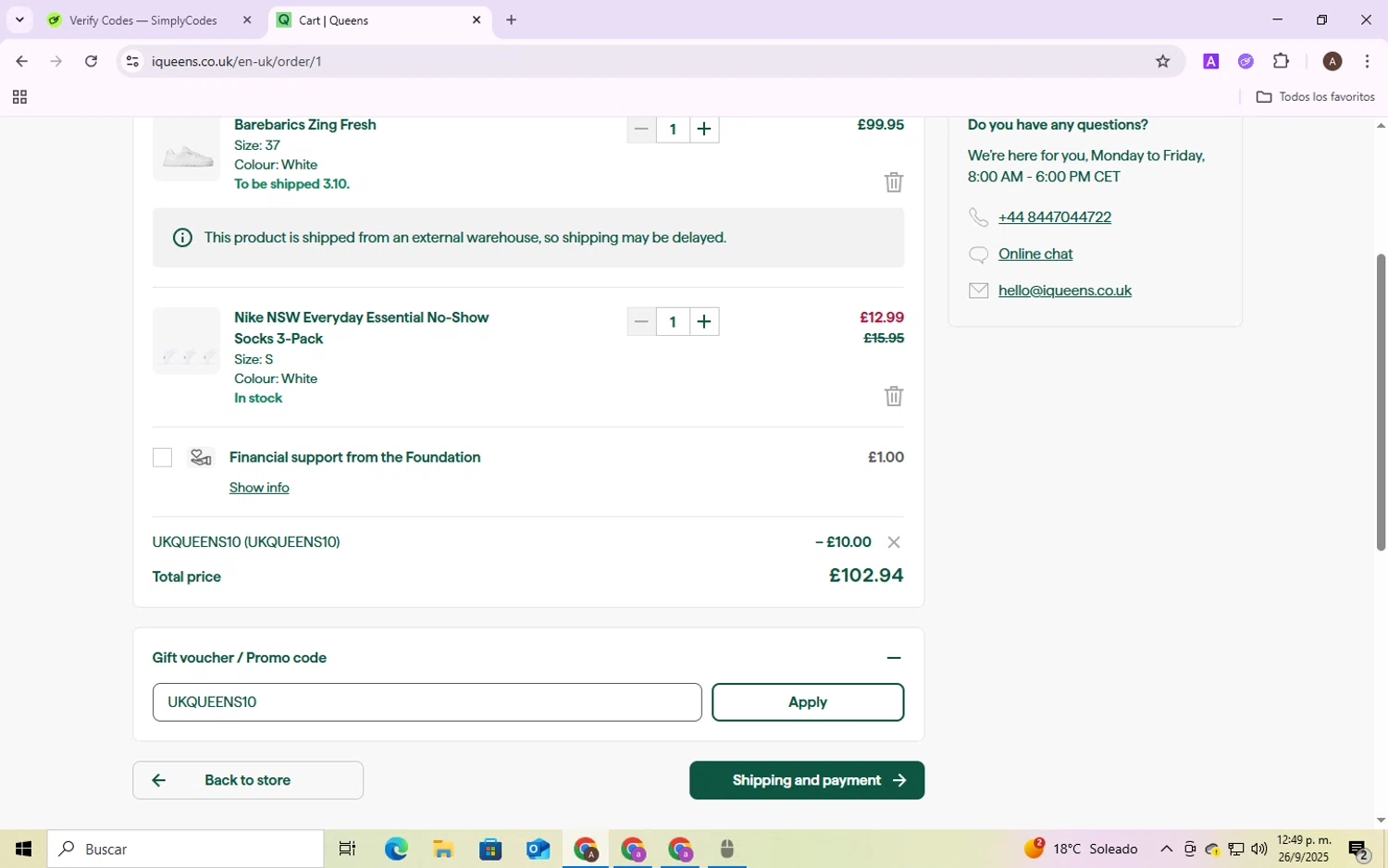The height and width of the screenshot is (868, 1388).
Task: Open Show info under Foundation support
Action: tap(259, 488)
